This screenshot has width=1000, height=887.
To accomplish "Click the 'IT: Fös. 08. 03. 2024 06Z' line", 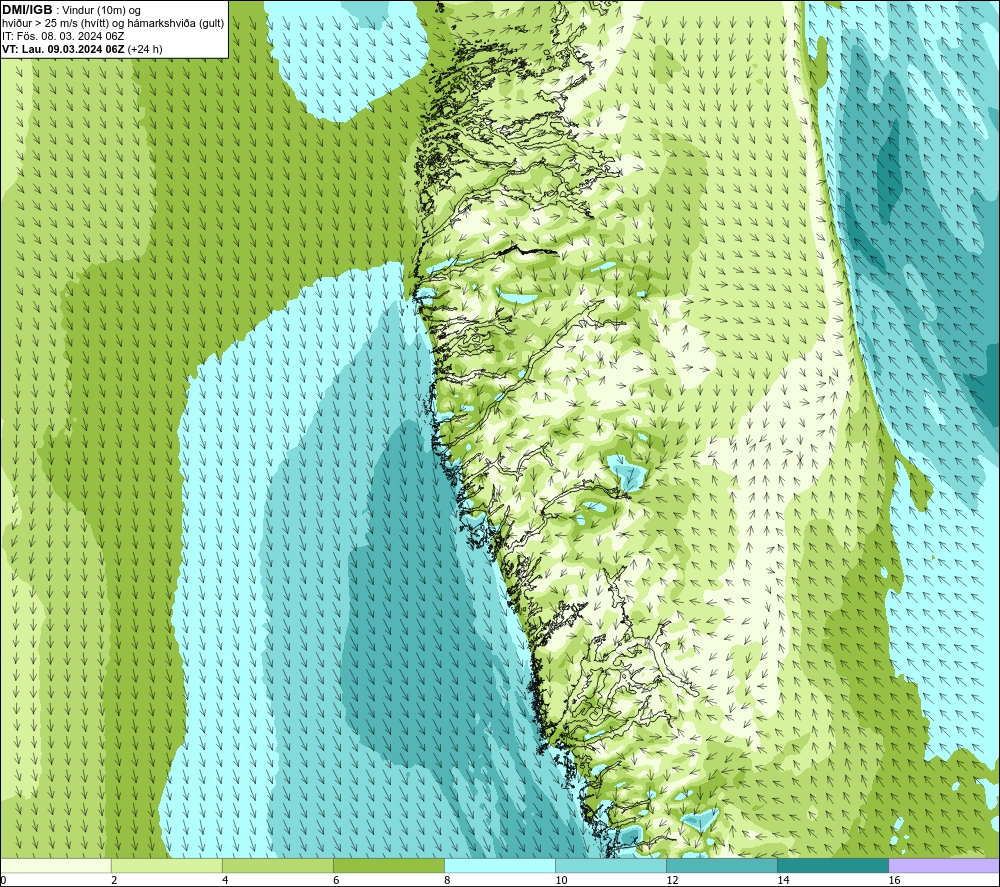I will (x=62, y=36).
